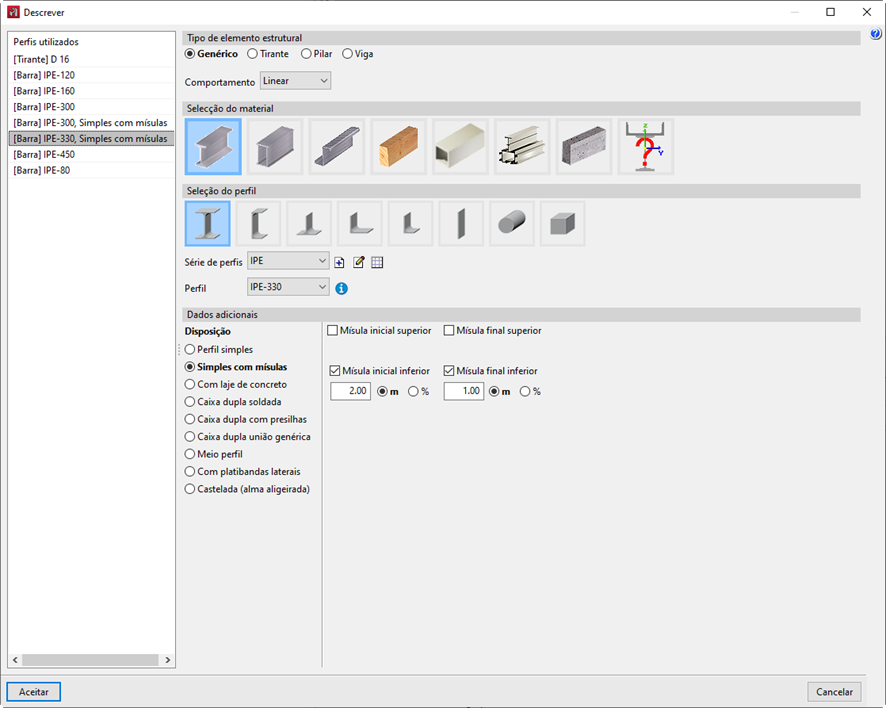This screenshot has height=708, width=886.
Task: Edit the profile series pencil icon
Action: pos(358,262)
